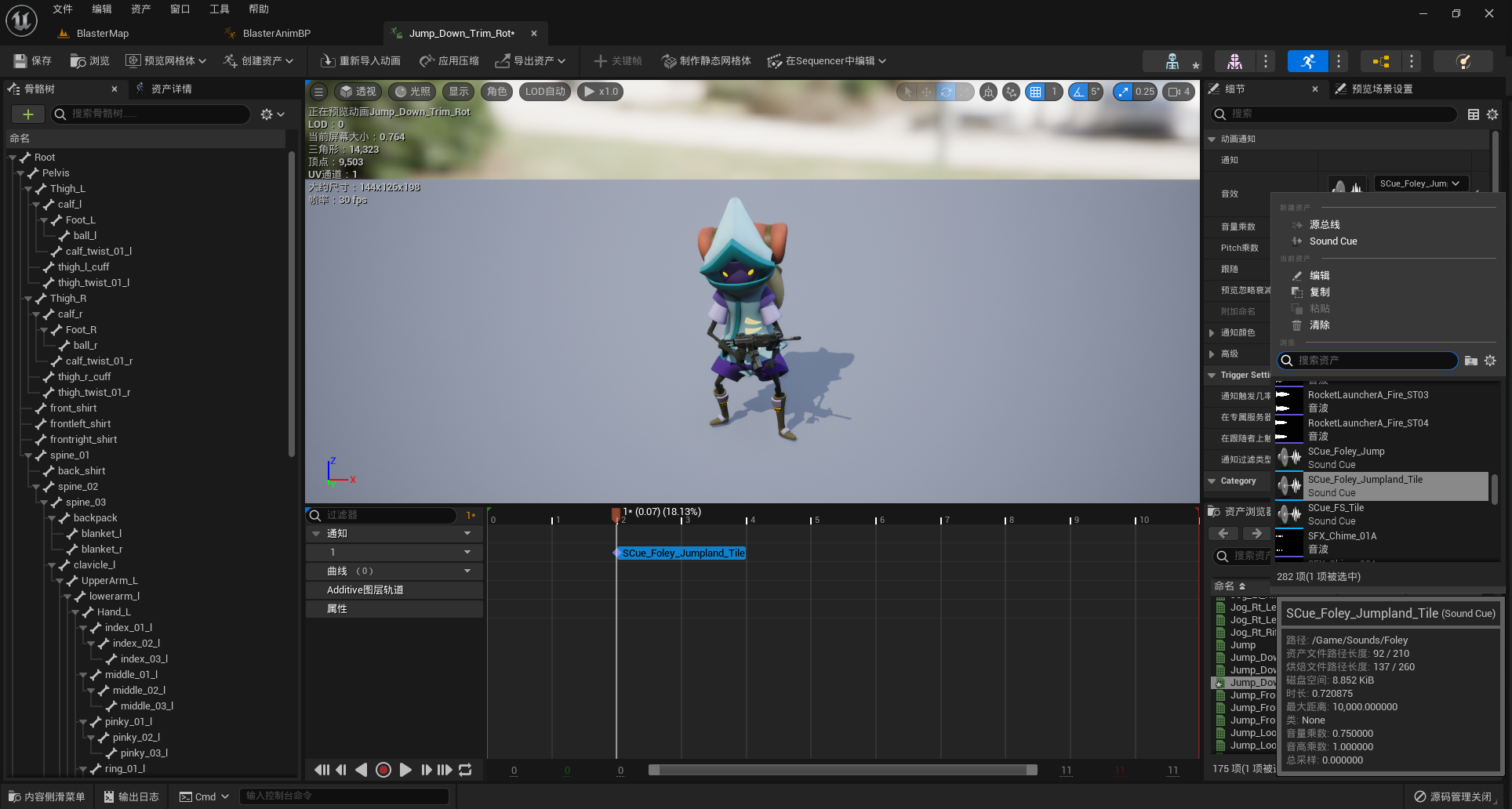1512x809 pixels.
Task: Open the Skeleton editor mode icon
Action: point(1172,61)
